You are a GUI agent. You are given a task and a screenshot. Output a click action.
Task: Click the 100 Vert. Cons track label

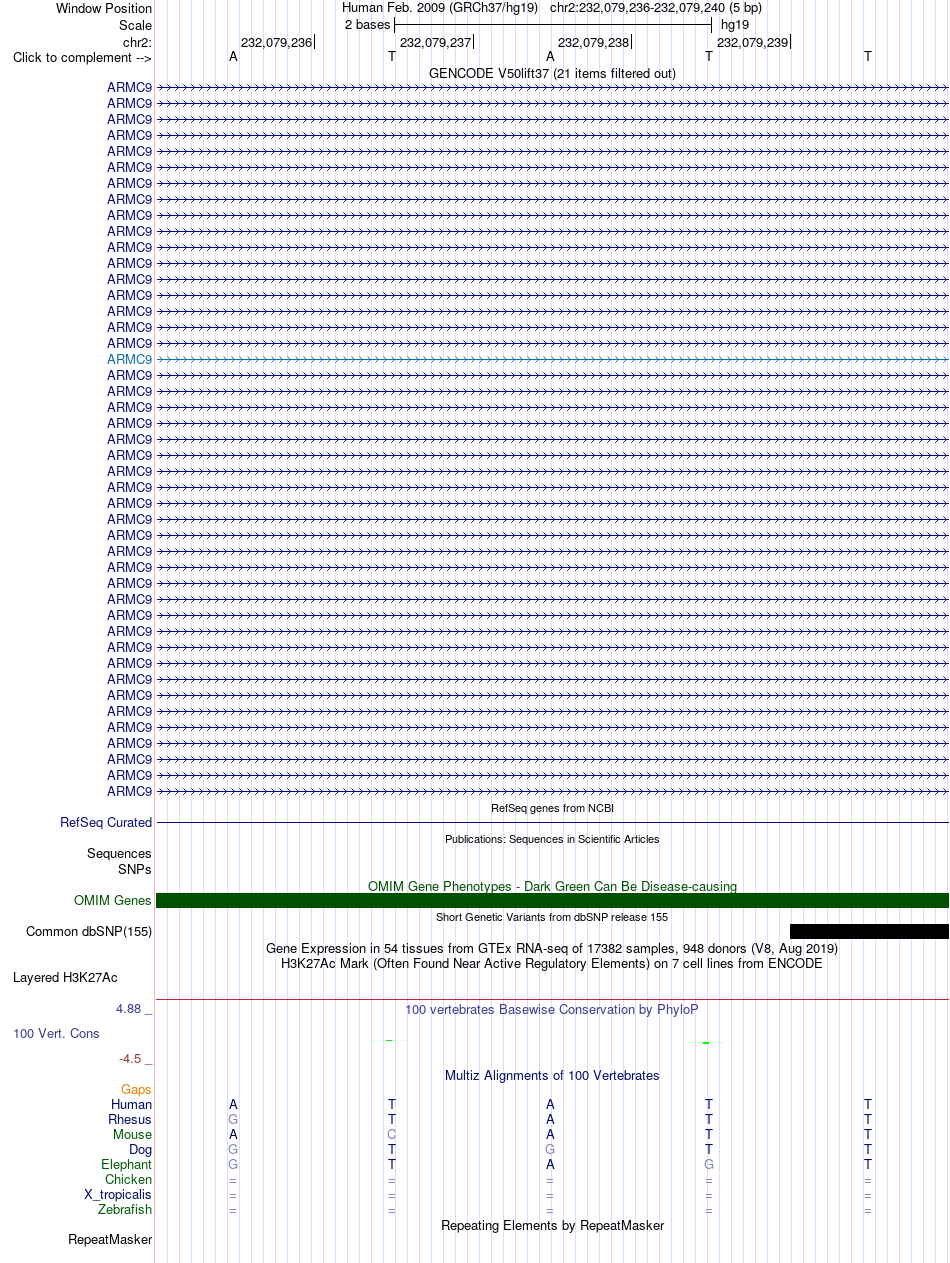[x=56, y=1033]
